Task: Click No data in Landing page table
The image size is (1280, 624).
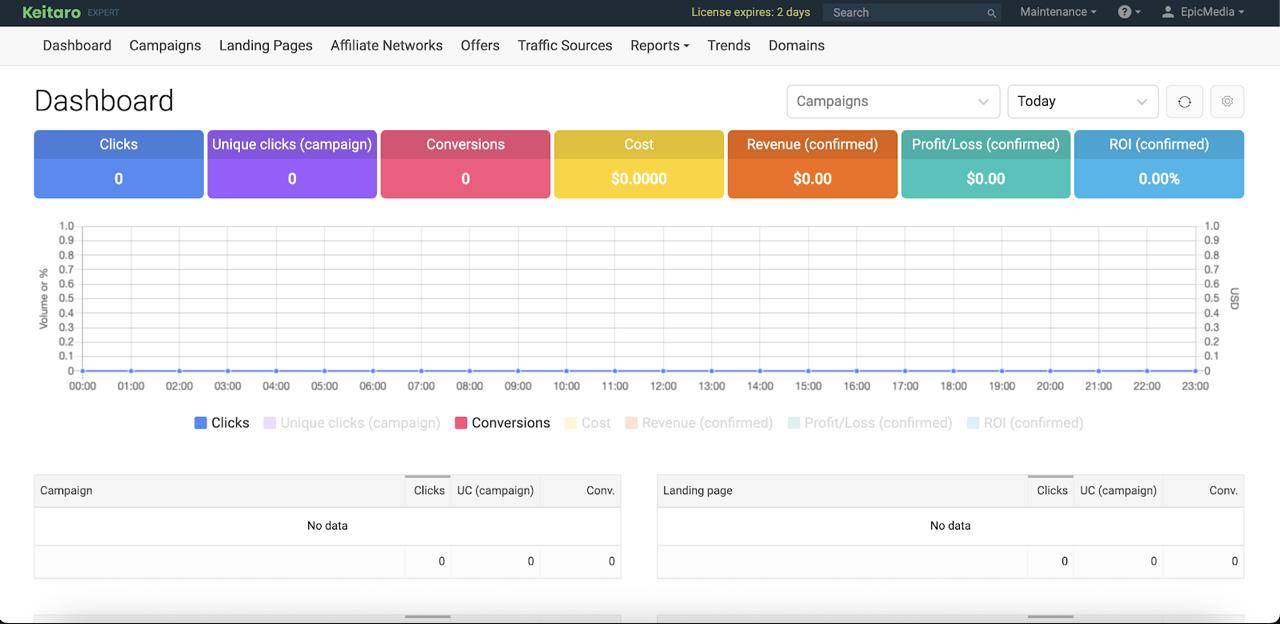Action: [950, 526]
